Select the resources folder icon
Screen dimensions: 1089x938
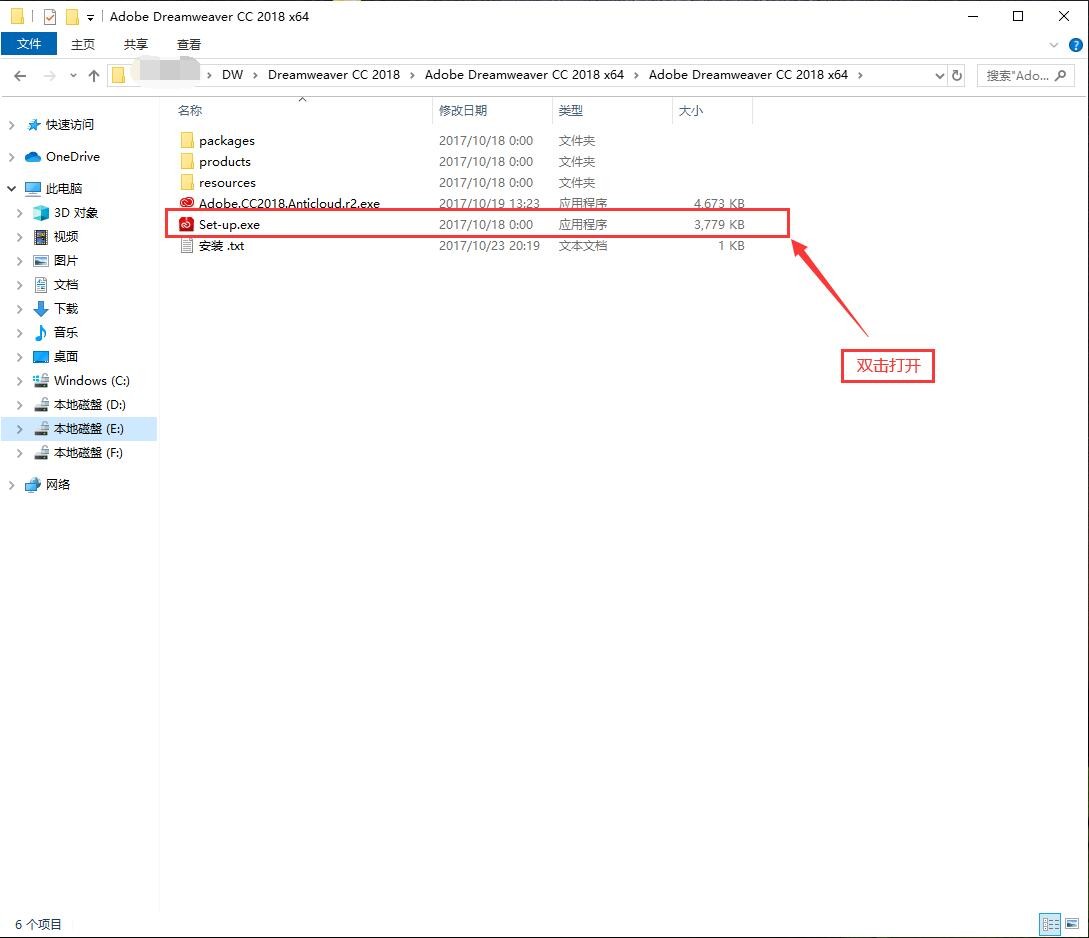coord(186,182)
